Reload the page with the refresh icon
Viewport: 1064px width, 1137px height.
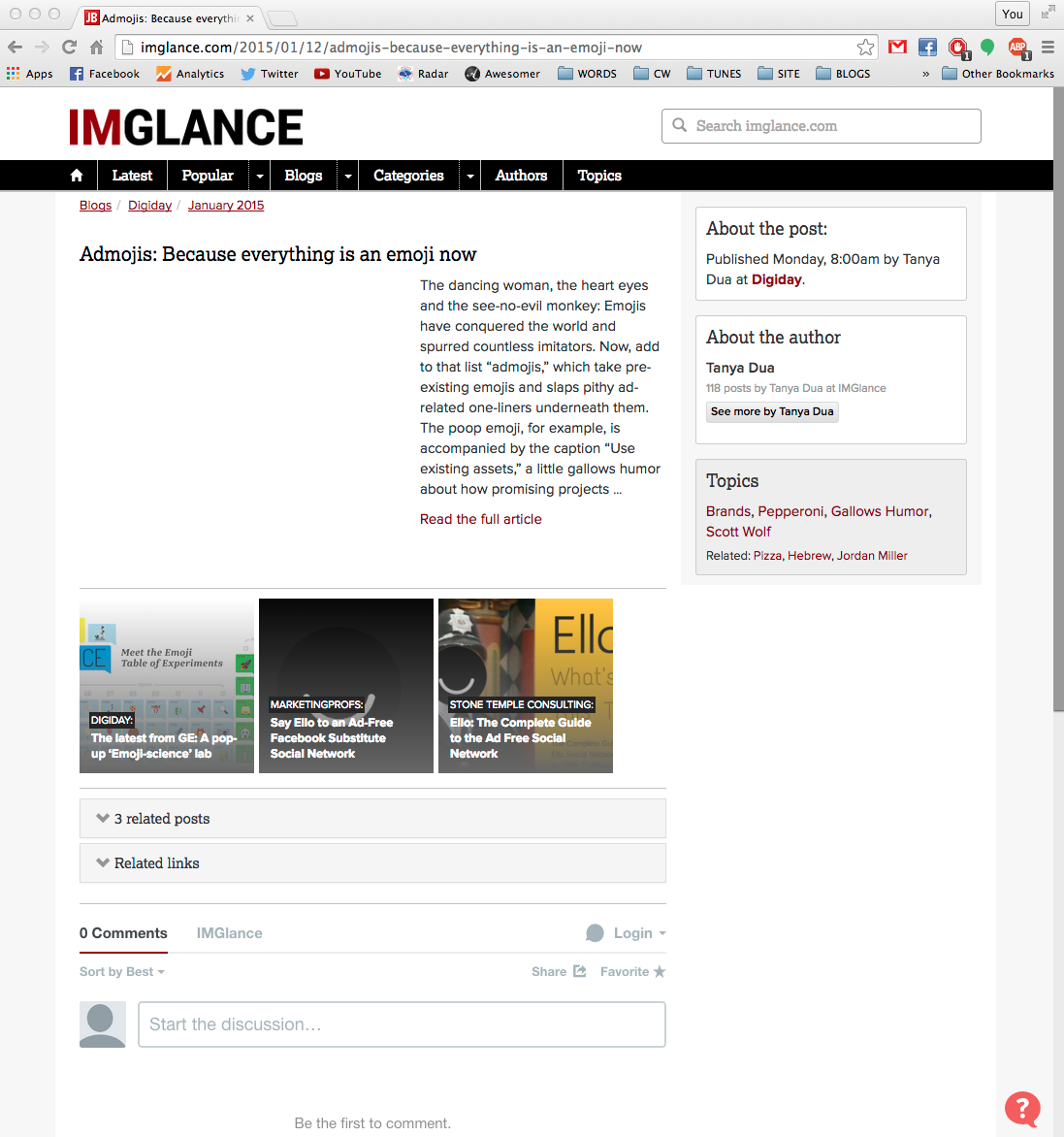[x=70, y=48]
